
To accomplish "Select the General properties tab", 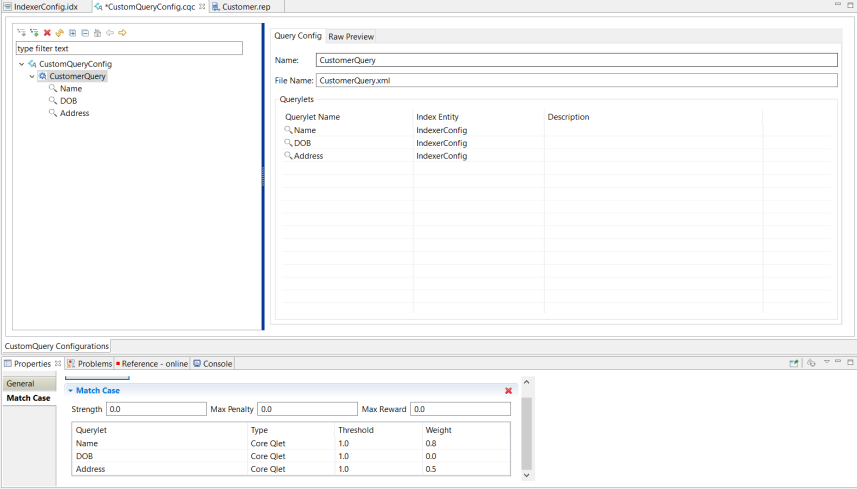I will [20, 383].
